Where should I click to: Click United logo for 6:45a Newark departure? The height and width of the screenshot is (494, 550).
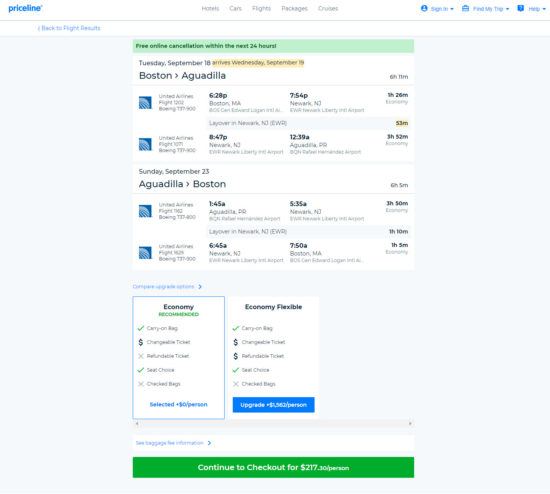coord(145,253)
